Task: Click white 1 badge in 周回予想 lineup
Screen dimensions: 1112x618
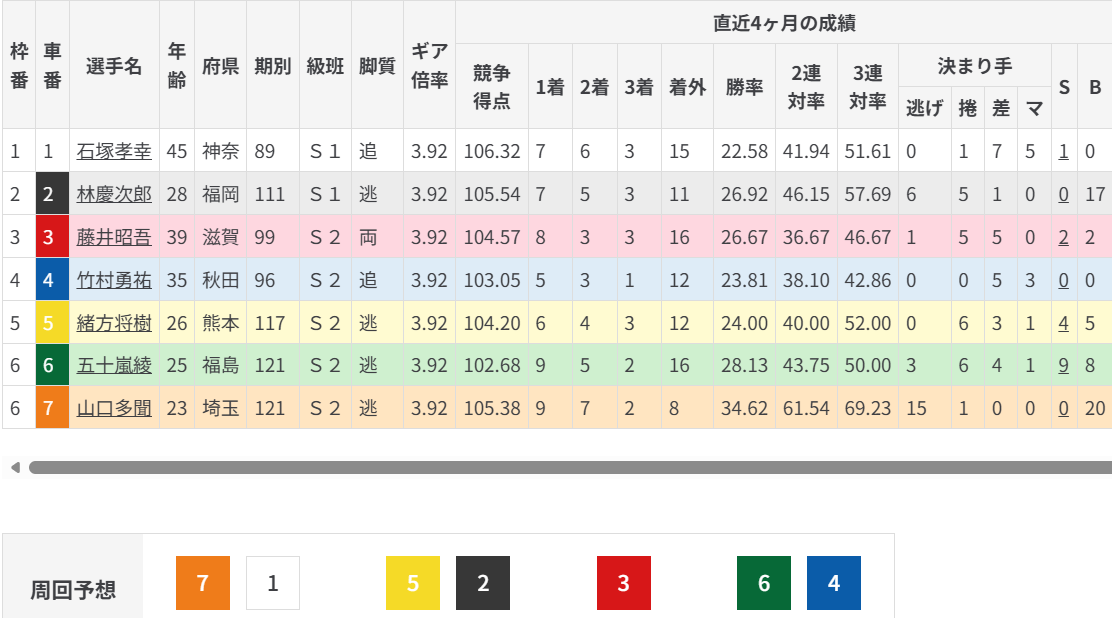Action: coord(273,583)
